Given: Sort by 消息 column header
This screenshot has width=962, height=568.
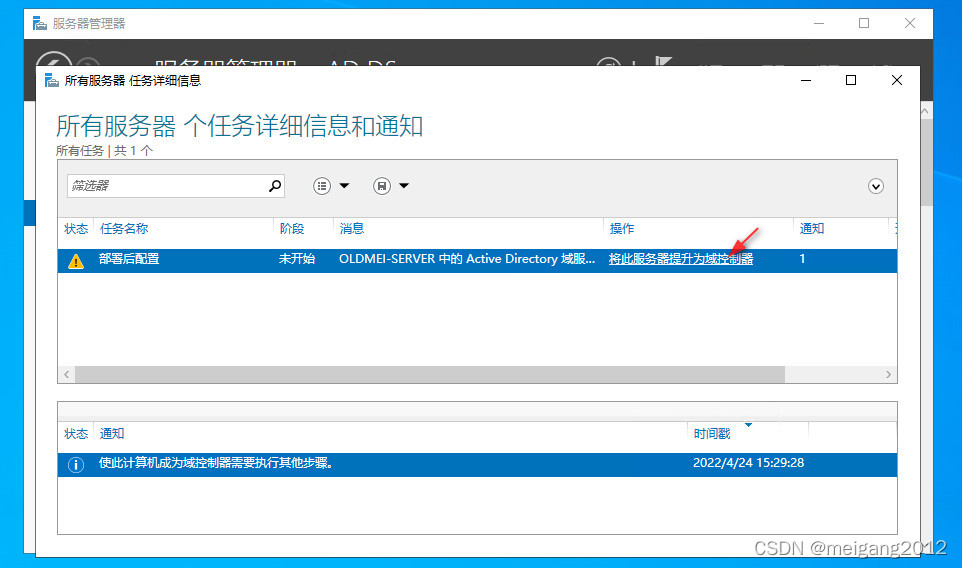Looking at the screenshot, I should pyautogui.click(x=352, y=229).
